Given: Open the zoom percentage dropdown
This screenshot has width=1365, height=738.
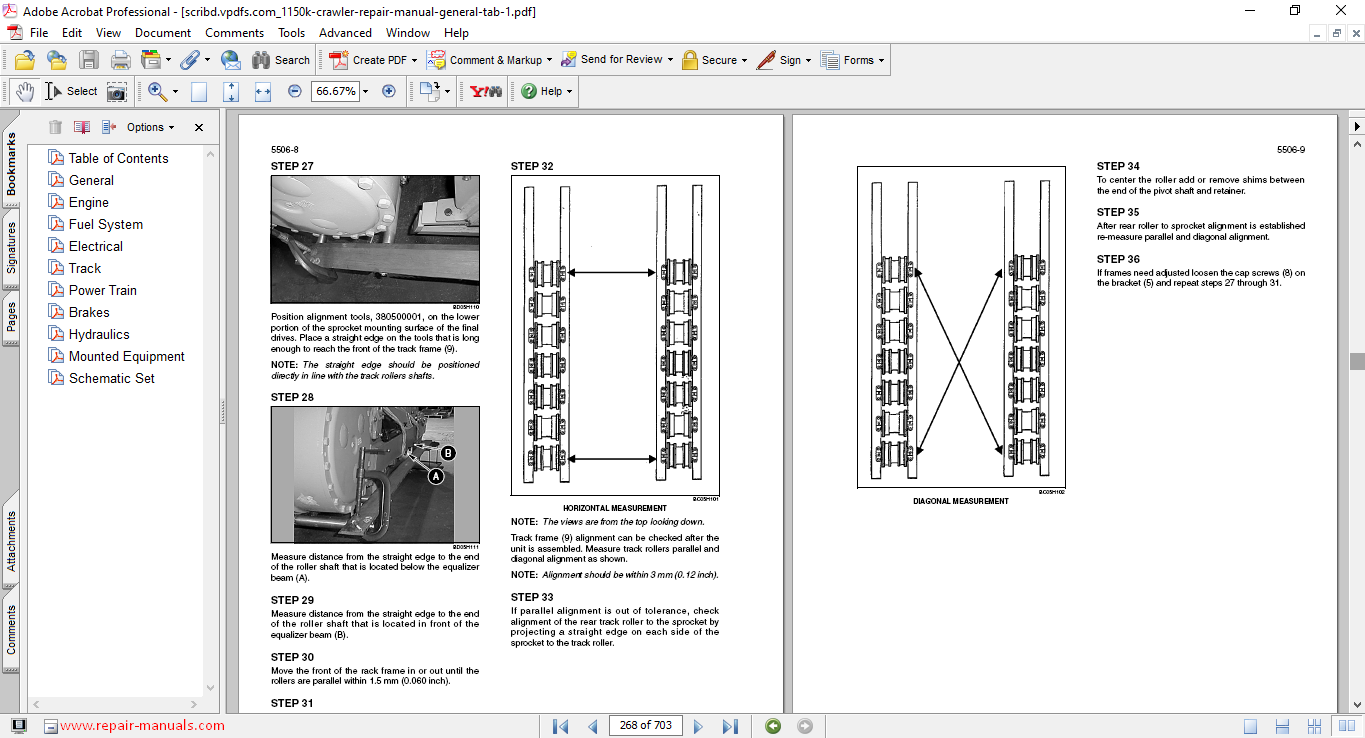Looking at the screenshot, I should click(x=365, y=91).
